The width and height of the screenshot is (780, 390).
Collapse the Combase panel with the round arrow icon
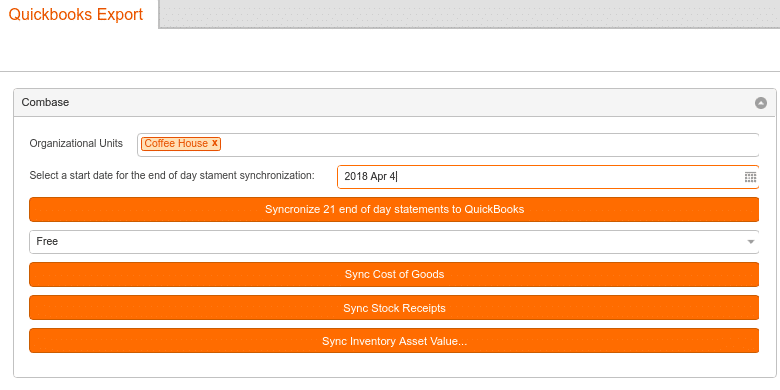click(x=761, y=103)
